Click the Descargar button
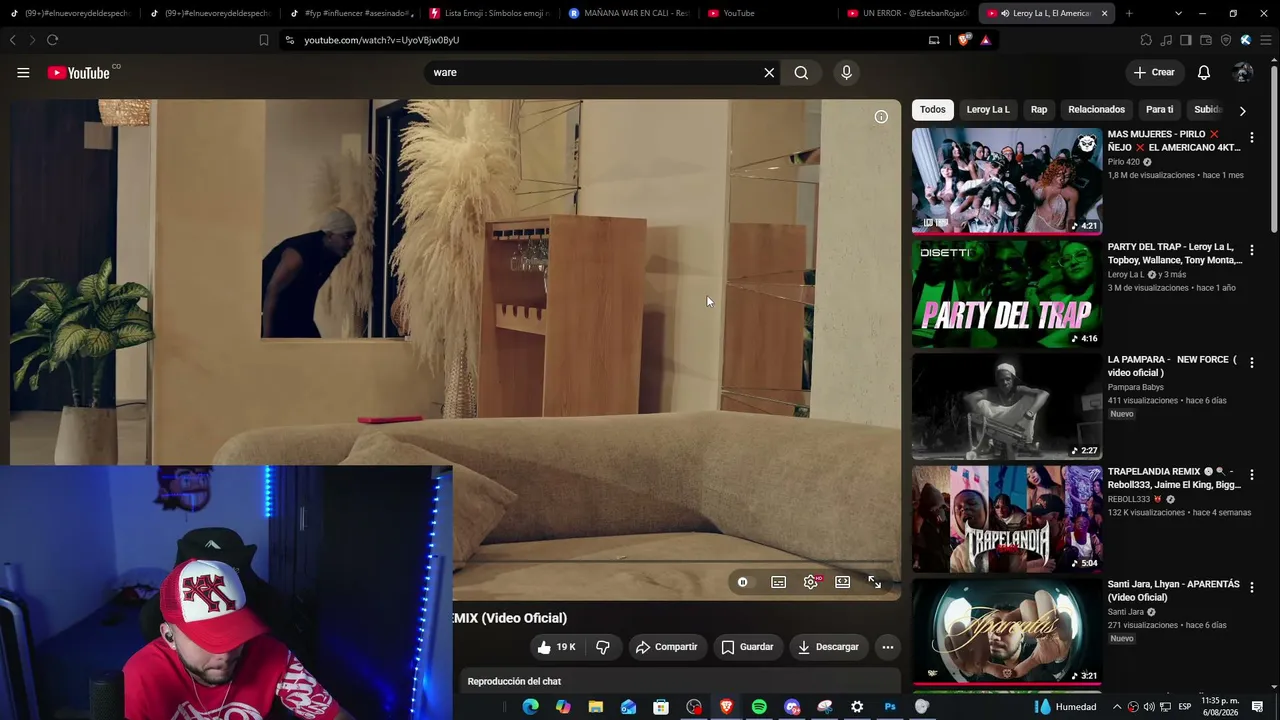1280x720 pixels. click(828, 647)
